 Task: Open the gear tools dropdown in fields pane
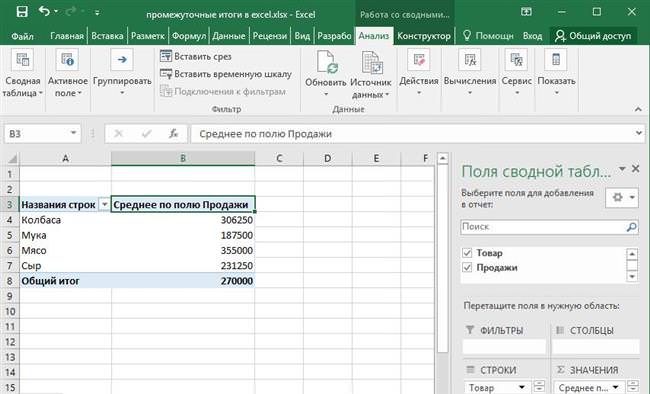click(x=621, y=197)
